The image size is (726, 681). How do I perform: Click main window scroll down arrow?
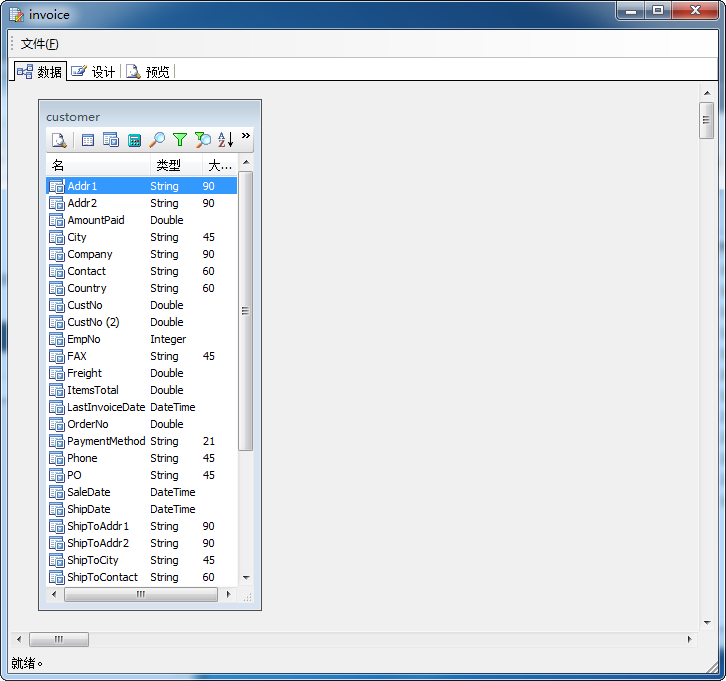tap(707, 623)
